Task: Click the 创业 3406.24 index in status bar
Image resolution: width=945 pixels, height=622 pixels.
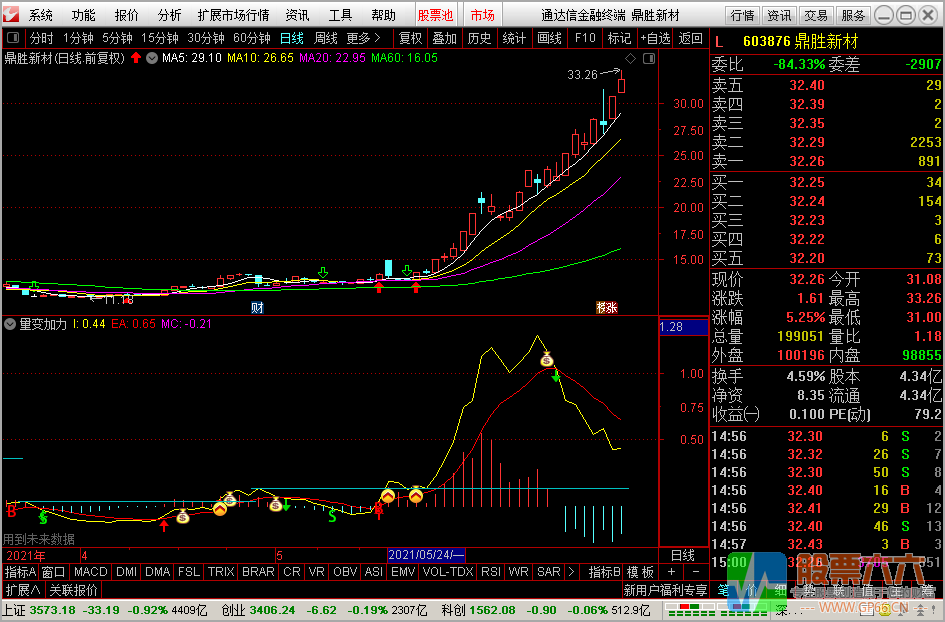Action: coord(324,611)
